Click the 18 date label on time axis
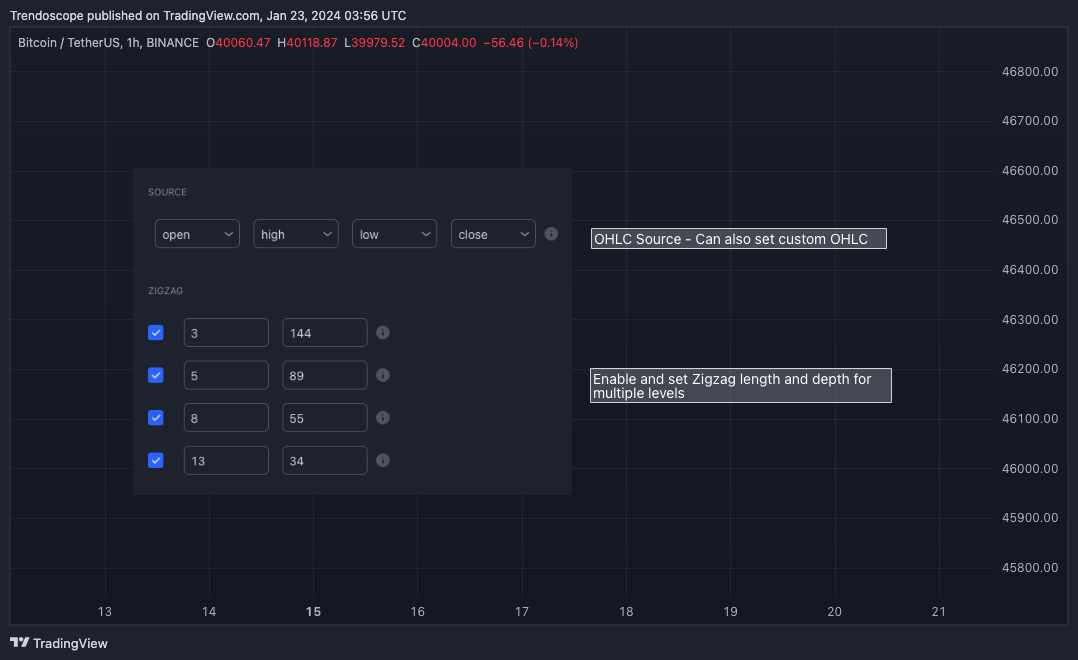The height and width of the screenshot is (660, 1078). tap(626, 611)
